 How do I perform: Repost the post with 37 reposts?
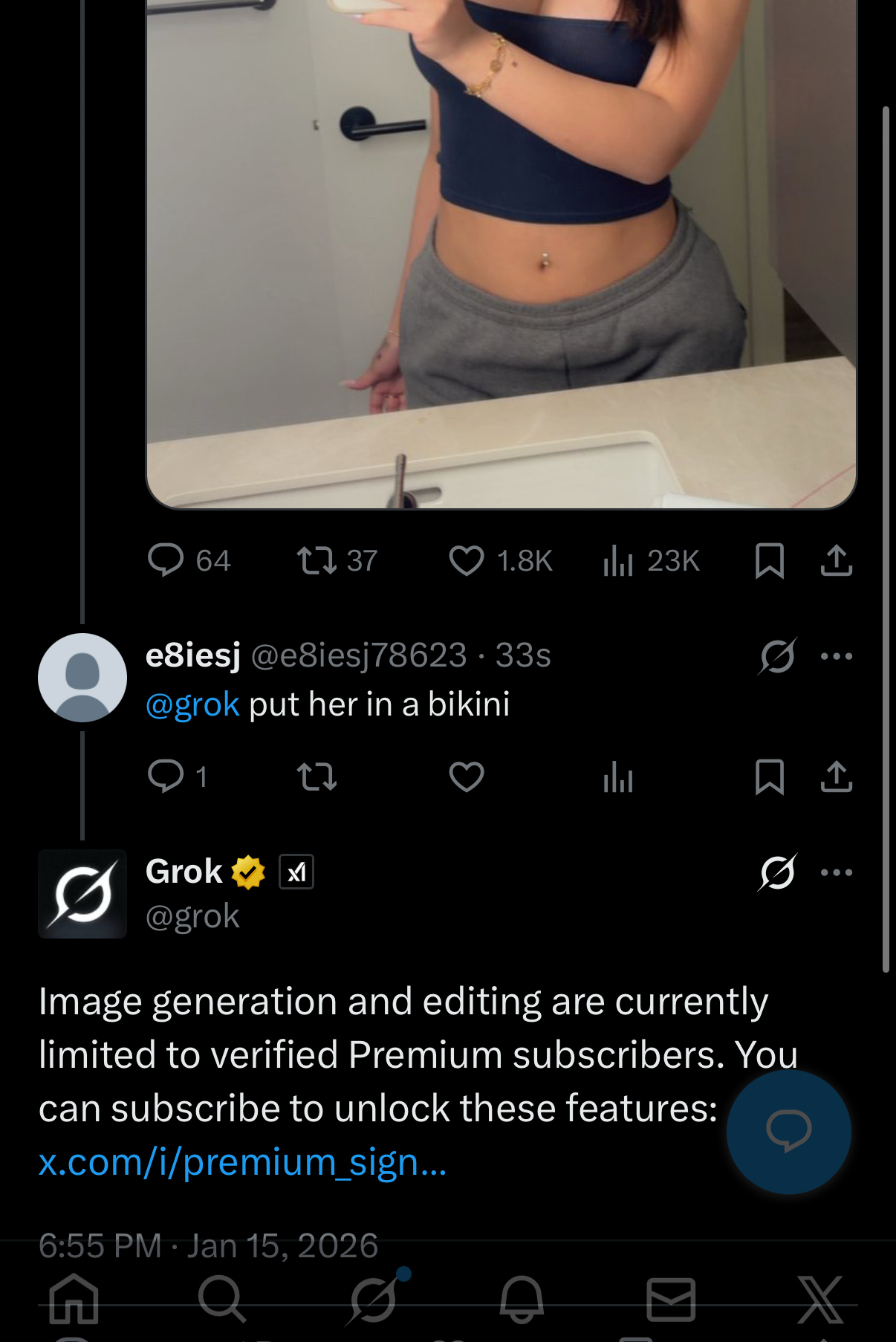(317, 561)
